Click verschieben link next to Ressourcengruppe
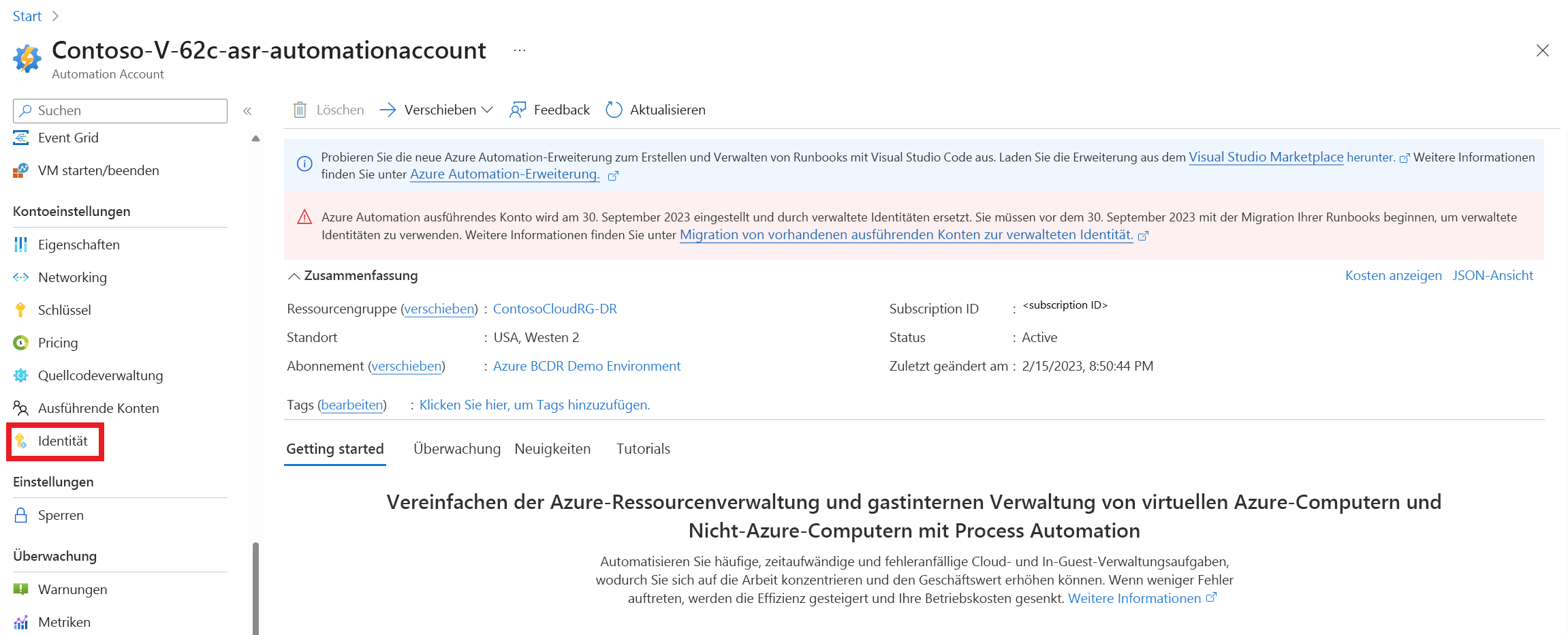This screenshot has height=635, width=1568. tap(439, 309)
